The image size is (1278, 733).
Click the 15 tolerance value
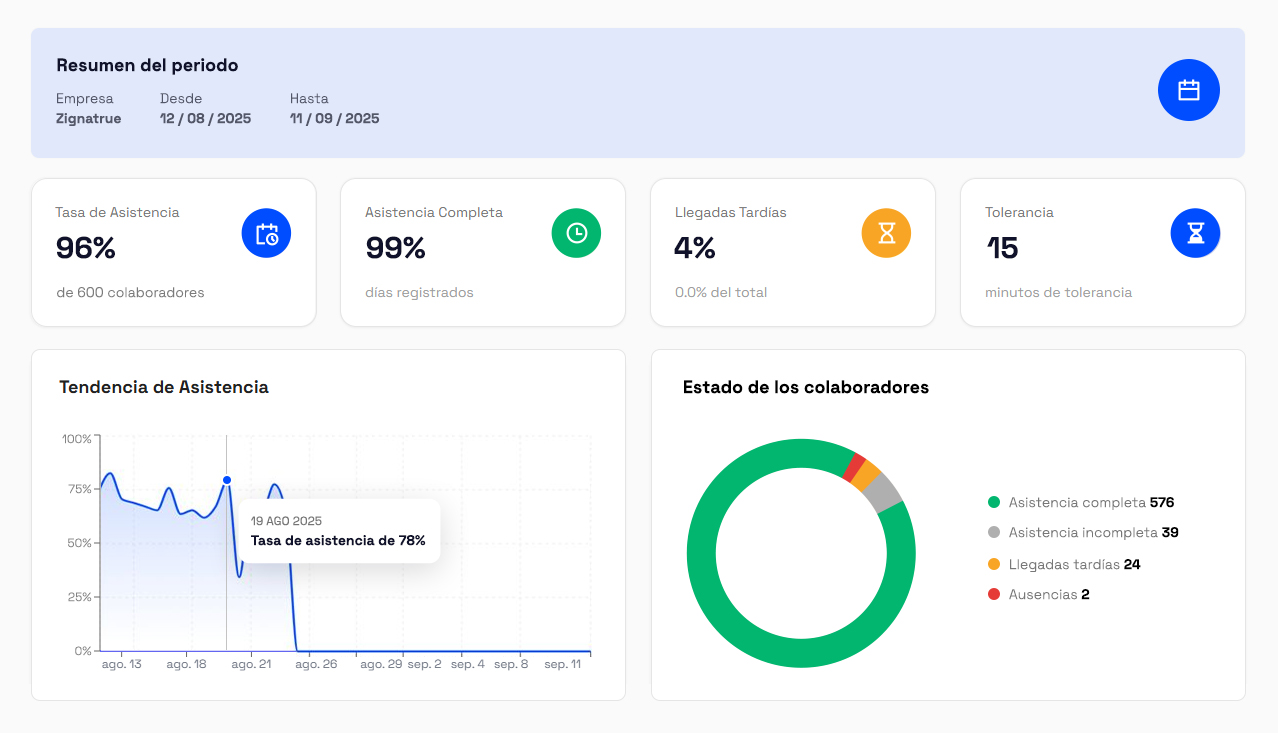(x=1002, y=248)
